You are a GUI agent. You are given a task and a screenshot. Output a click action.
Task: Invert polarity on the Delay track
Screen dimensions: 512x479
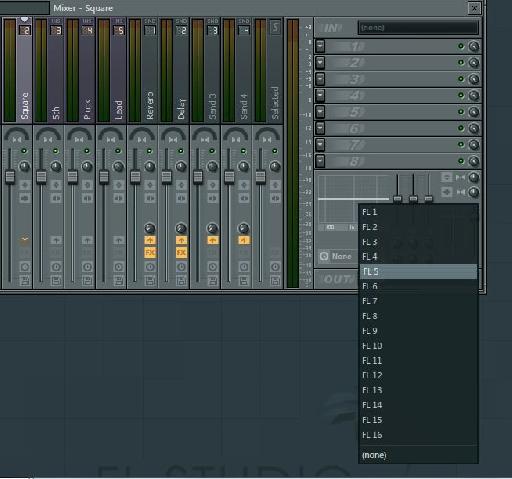(181, 185)
